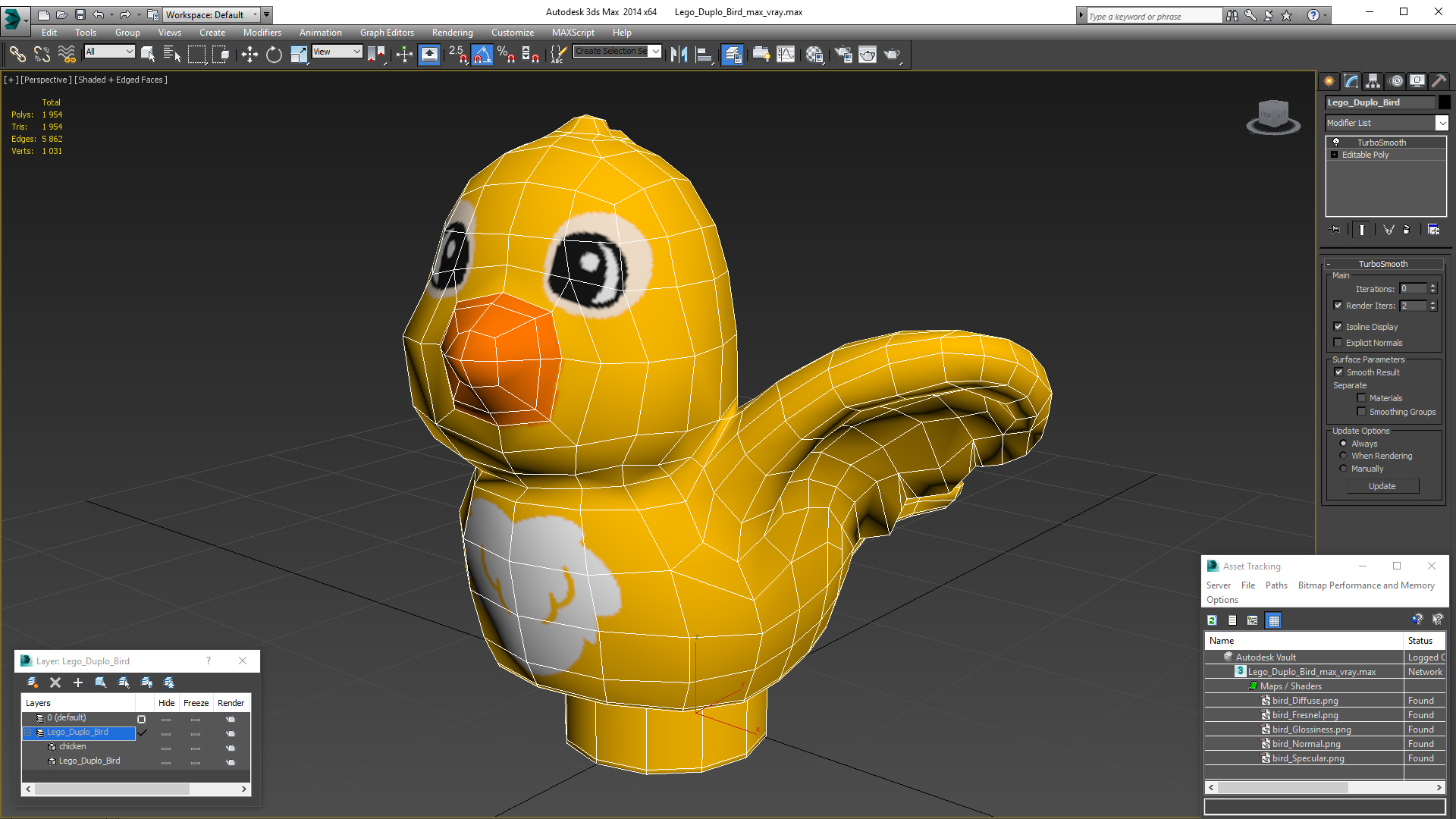Screen dimensions: 1456x819
Task: Click Freeze All Layers snowflake icon
Action: [169, 682]
